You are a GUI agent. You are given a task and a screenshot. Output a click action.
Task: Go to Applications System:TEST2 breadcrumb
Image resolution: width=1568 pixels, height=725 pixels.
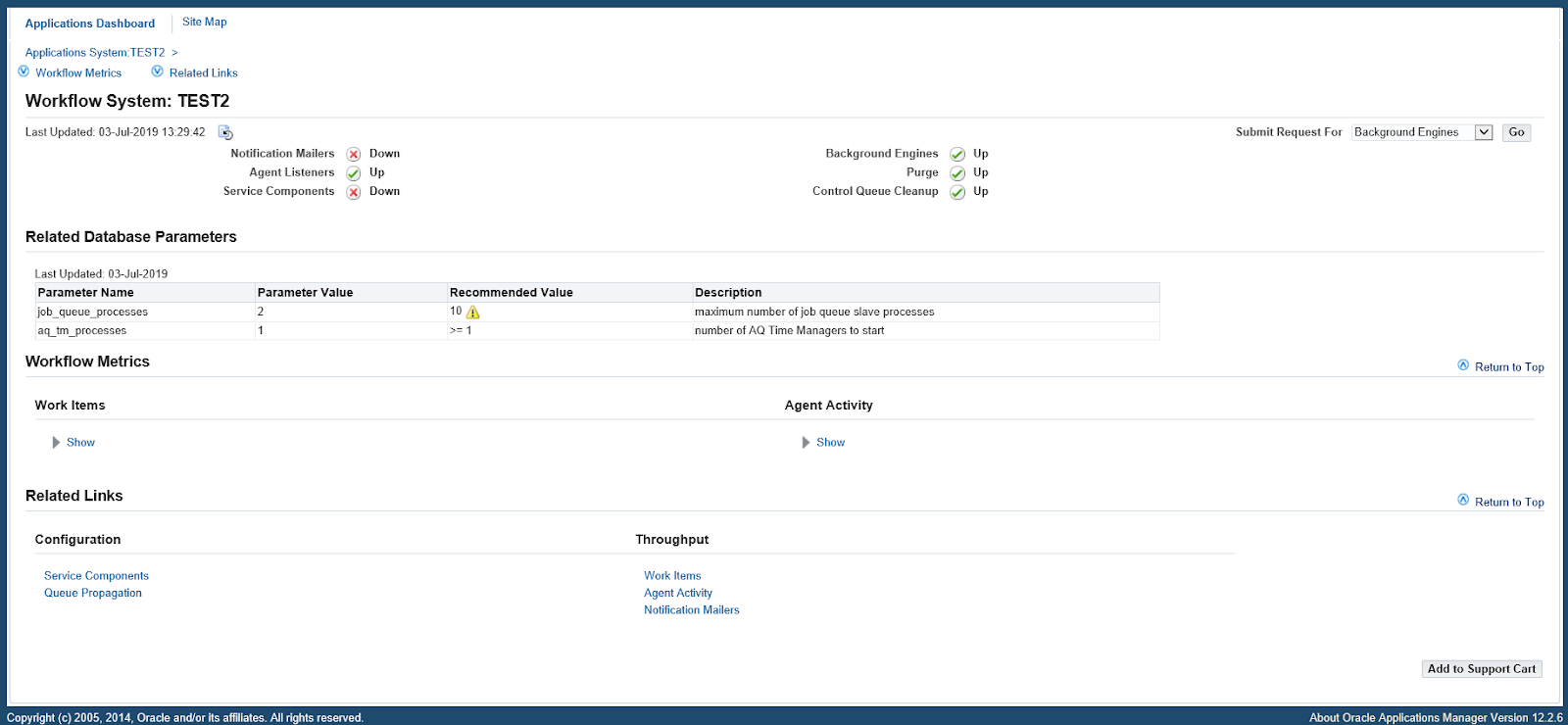coord(95,53)
